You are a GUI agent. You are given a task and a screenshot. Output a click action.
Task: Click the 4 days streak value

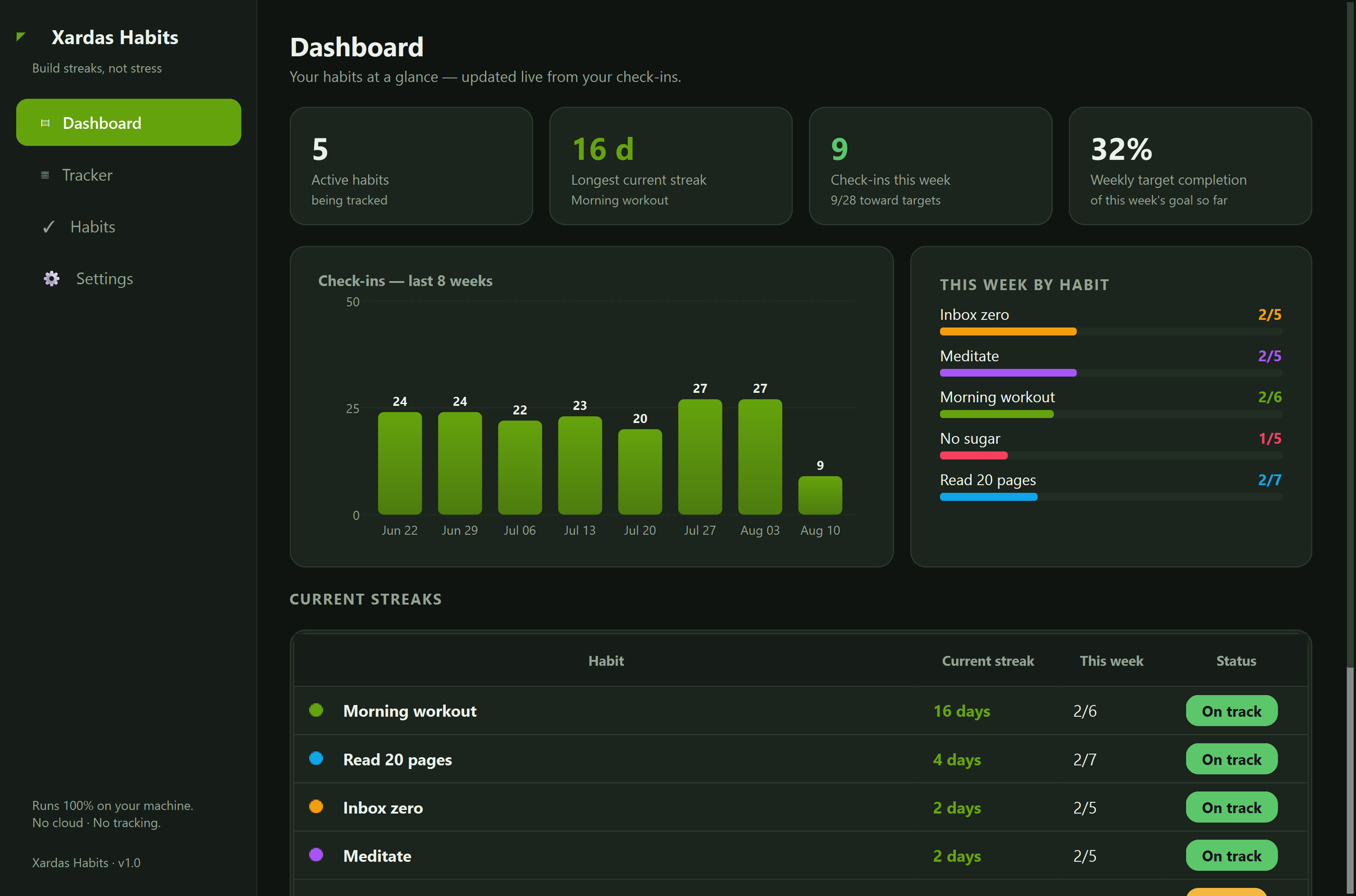point(957,760)
